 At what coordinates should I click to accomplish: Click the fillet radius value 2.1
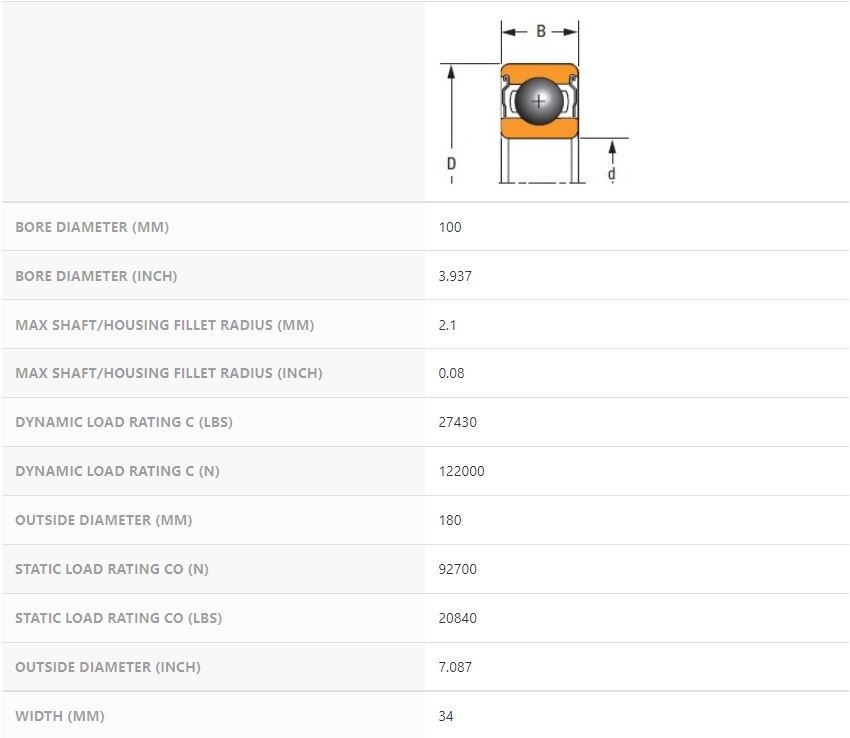pos(447,325)
